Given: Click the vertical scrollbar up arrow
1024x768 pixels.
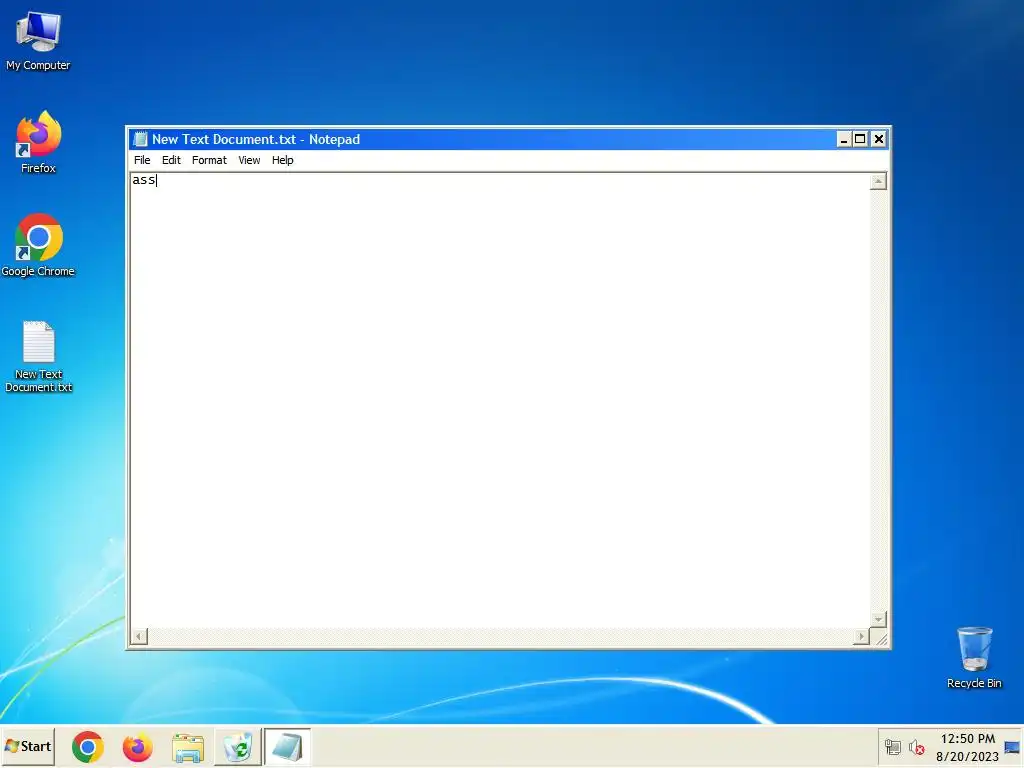Looking at the screenshot, I should [x=878, y=181].
